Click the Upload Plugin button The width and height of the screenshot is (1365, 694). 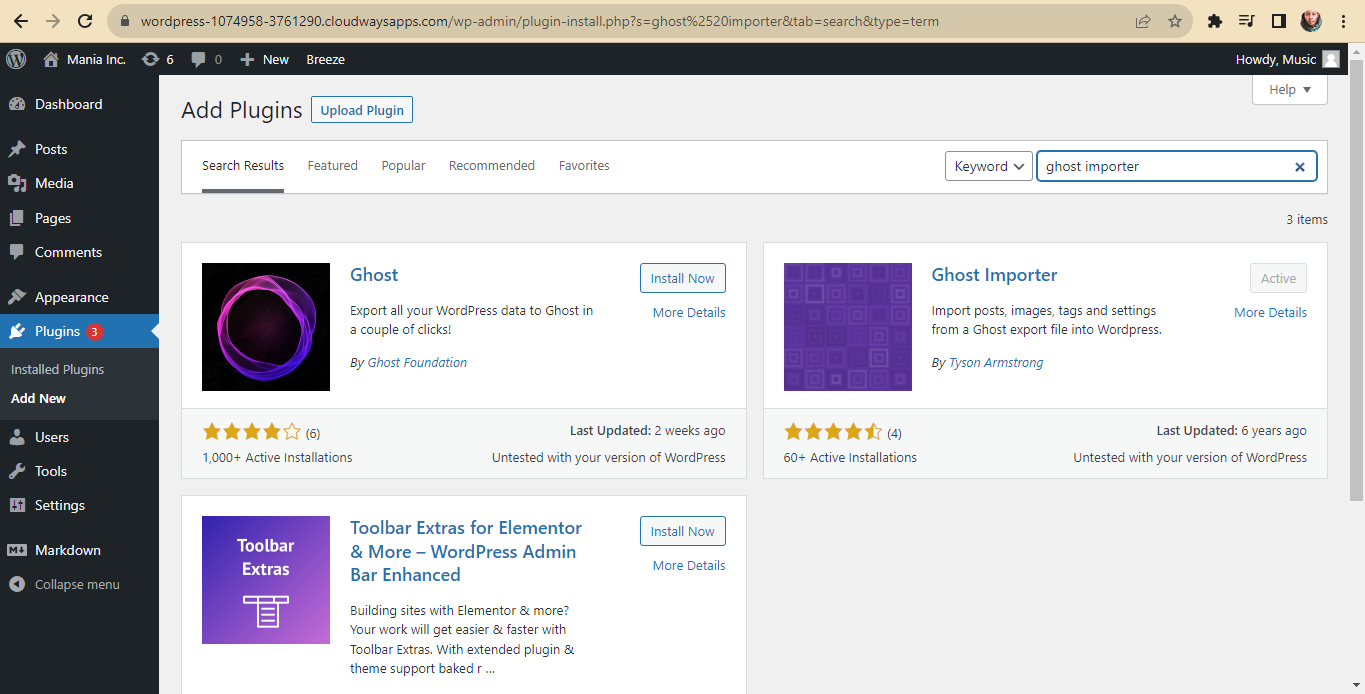(x=362, y=110)
